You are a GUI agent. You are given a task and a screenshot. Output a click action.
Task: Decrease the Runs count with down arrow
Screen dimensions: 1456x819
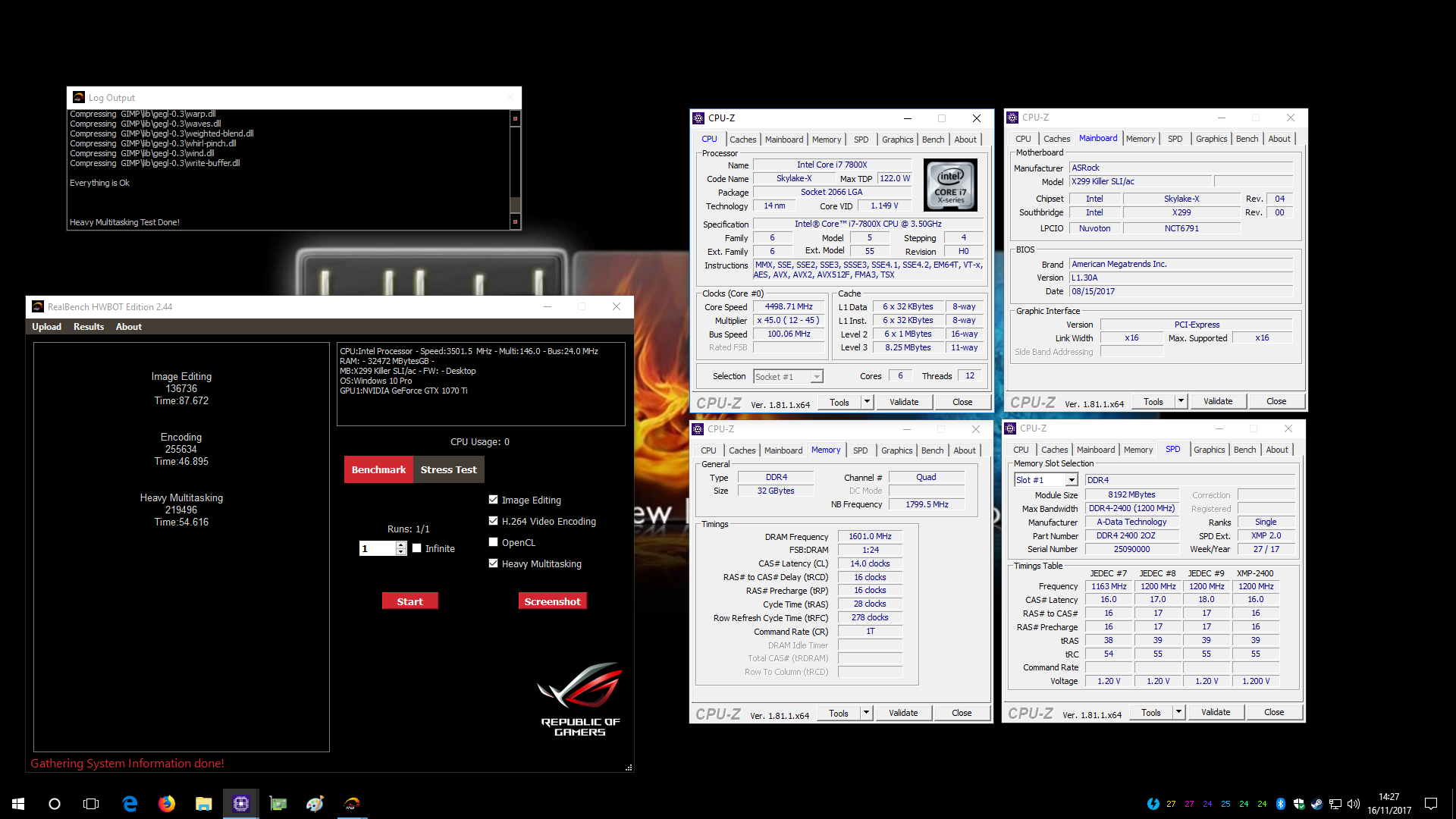click(x=401, y=552)
